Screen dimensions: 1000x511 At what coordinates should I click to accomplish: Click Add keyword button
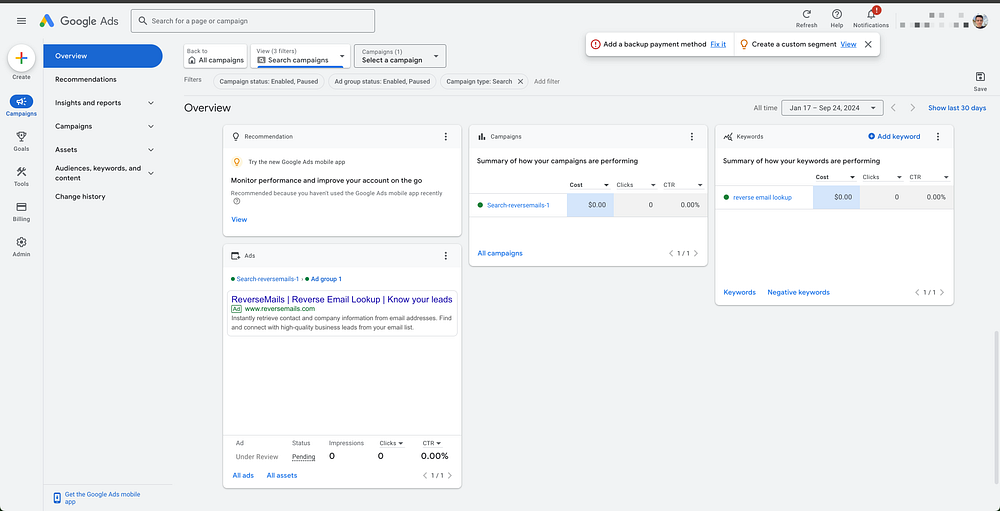pos(894,137)
